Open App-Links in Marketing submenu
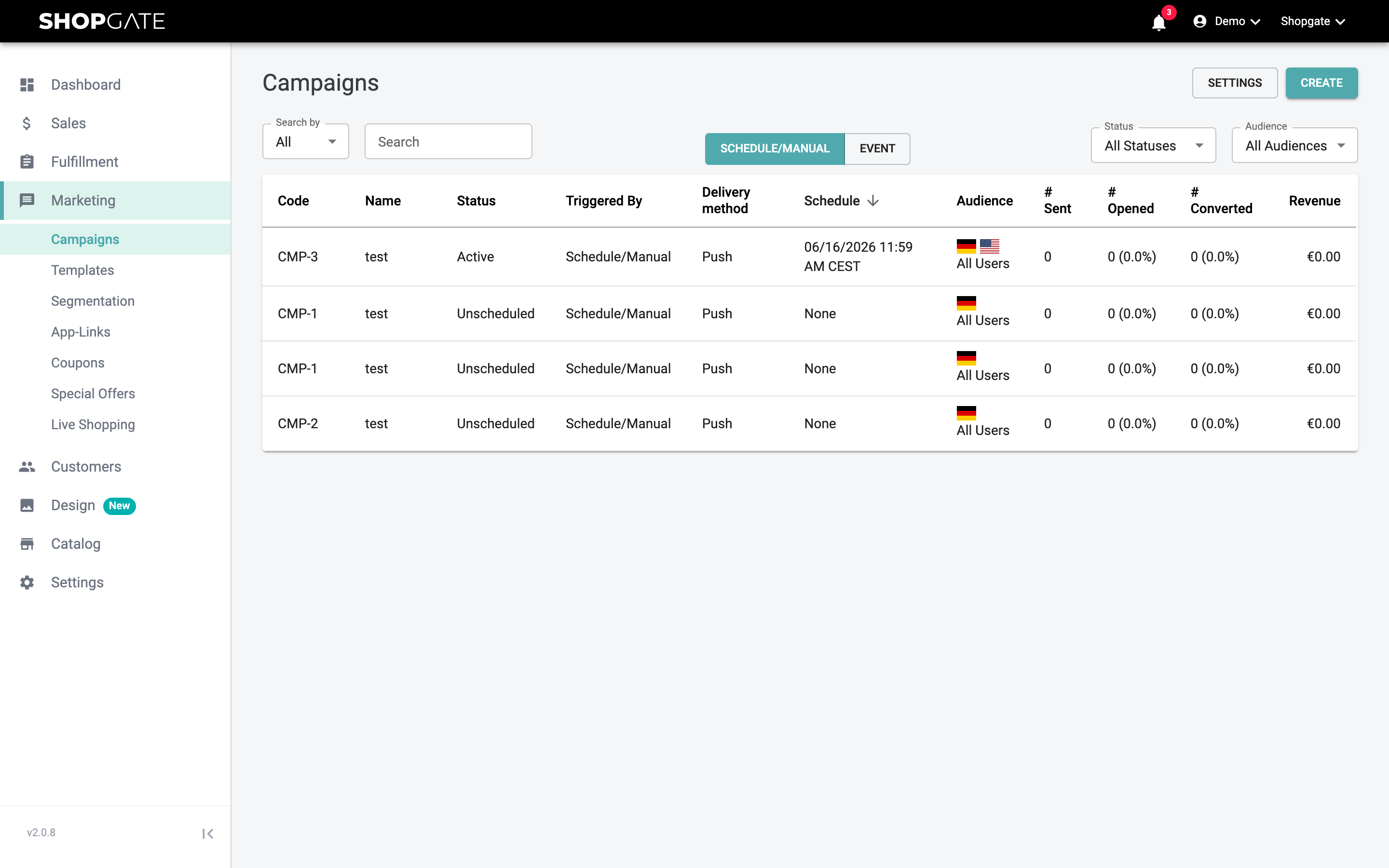The image size is (1389, 868). [81, 332]
